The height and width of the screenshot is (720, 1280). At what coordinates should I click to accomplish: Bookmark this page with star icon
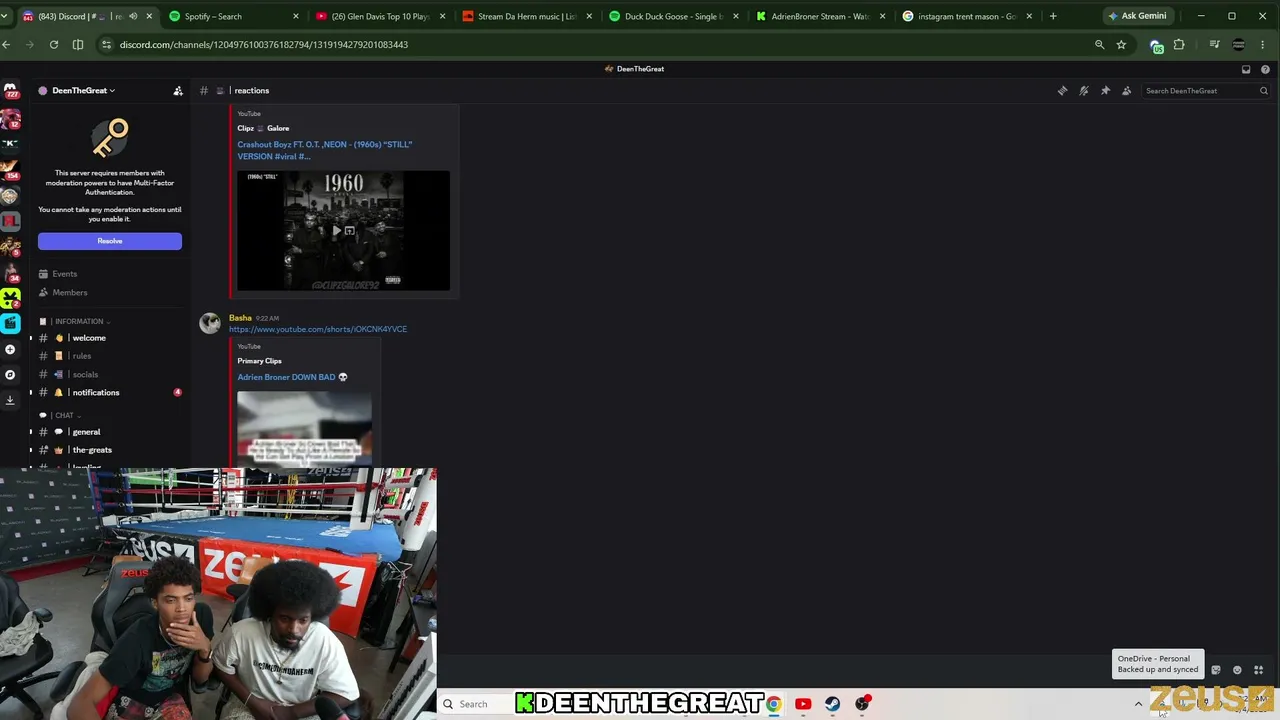(x=1121, y=44)
